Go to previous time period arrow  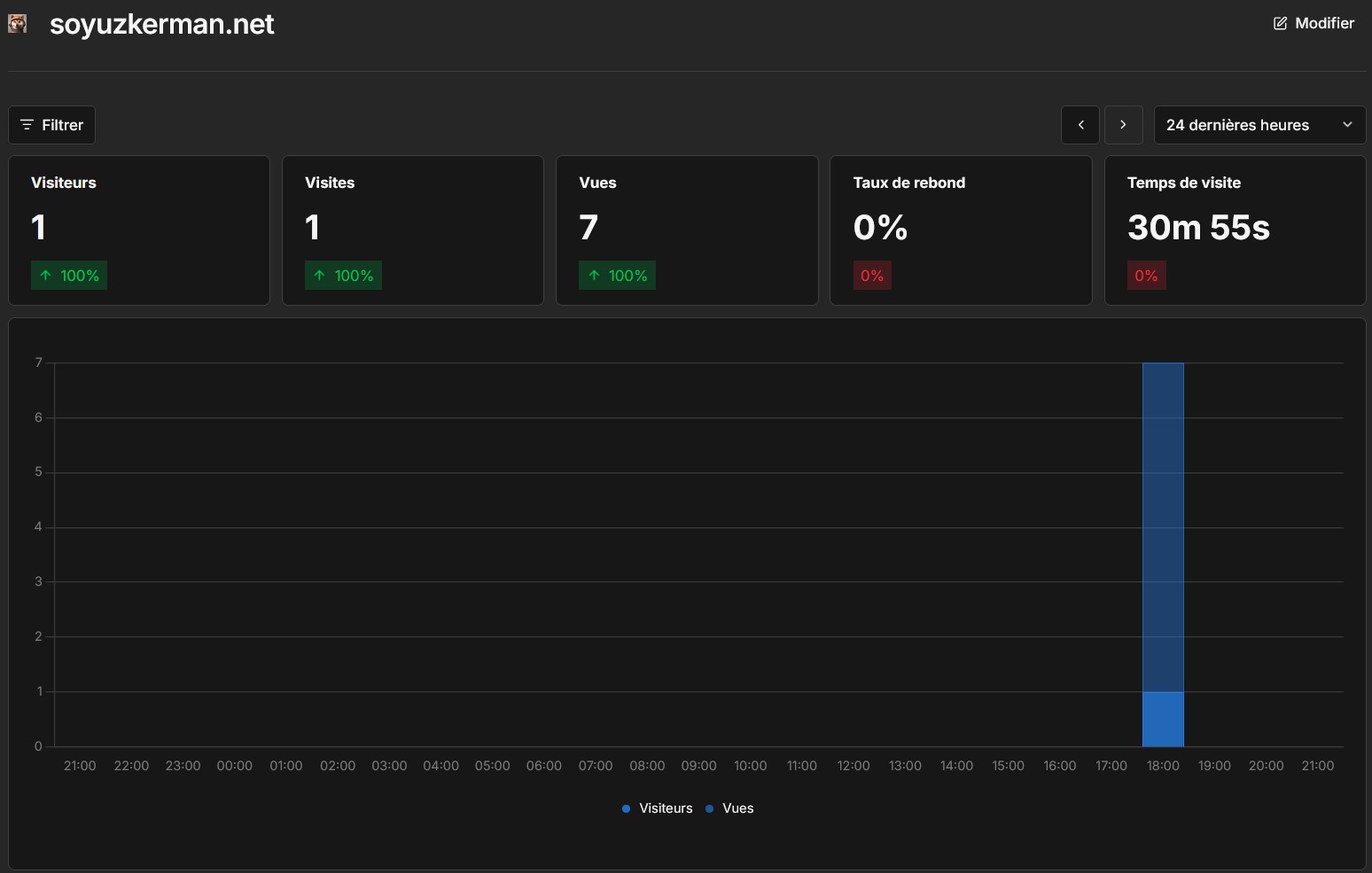(1080, 125)
